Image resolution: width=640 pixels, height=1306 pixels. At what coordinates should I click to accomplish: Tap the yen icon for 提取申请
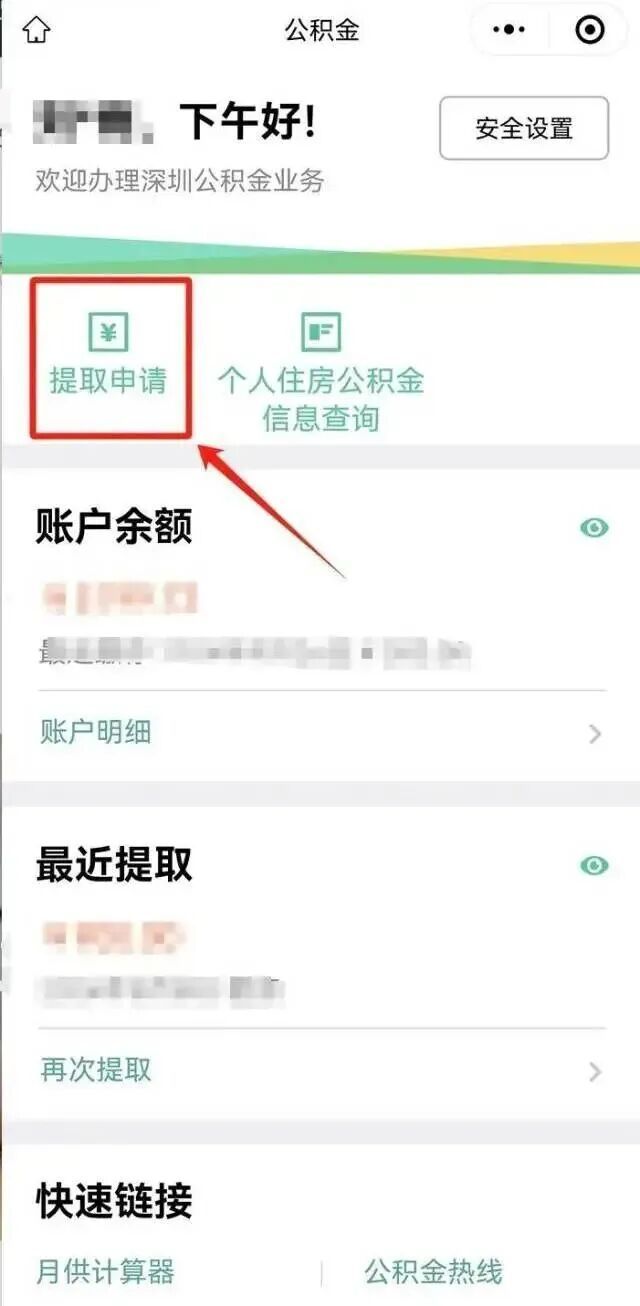click(x=108, y=332)
